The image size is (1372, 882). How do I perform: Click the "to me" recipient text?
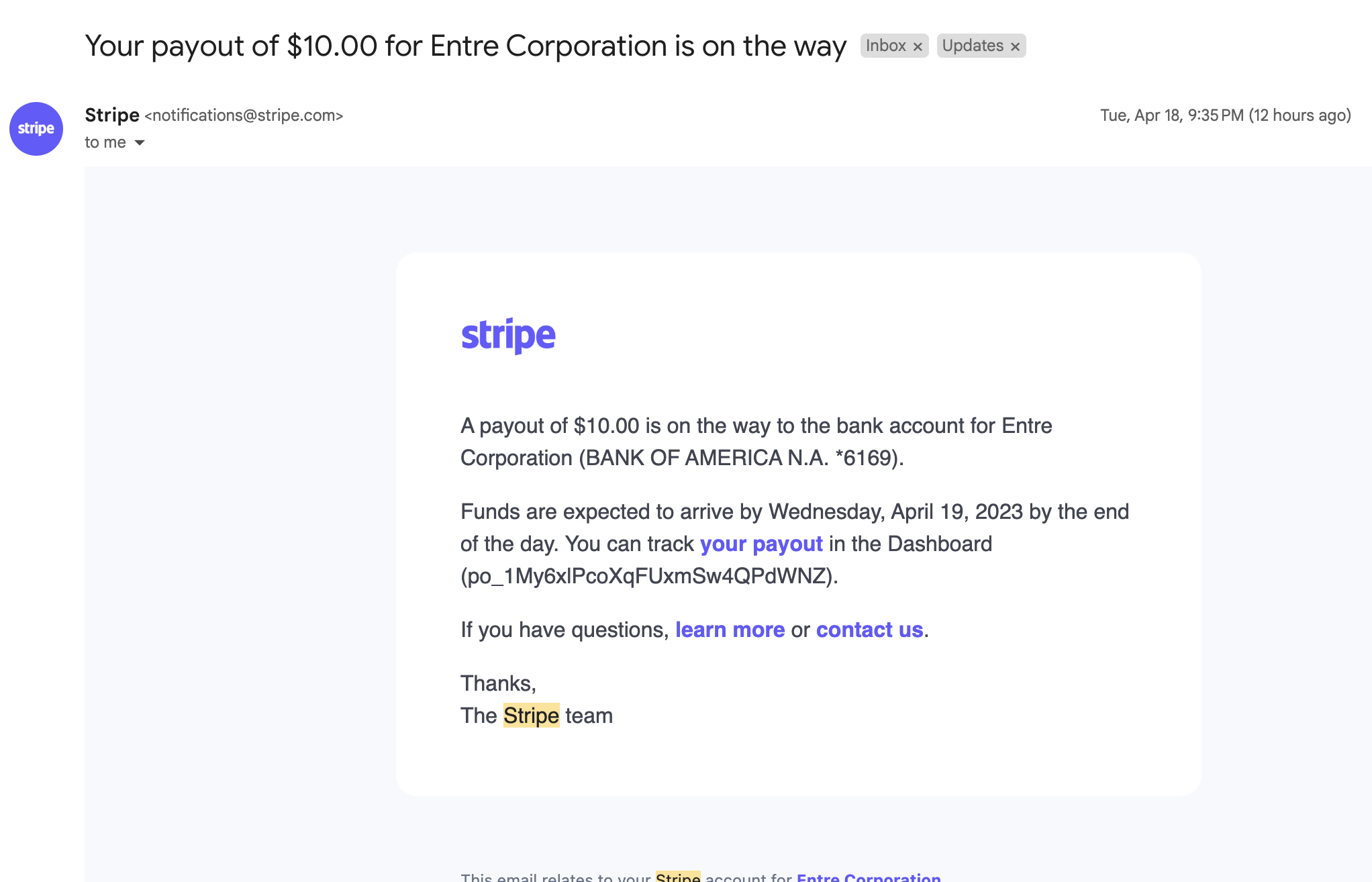(105, 142)
